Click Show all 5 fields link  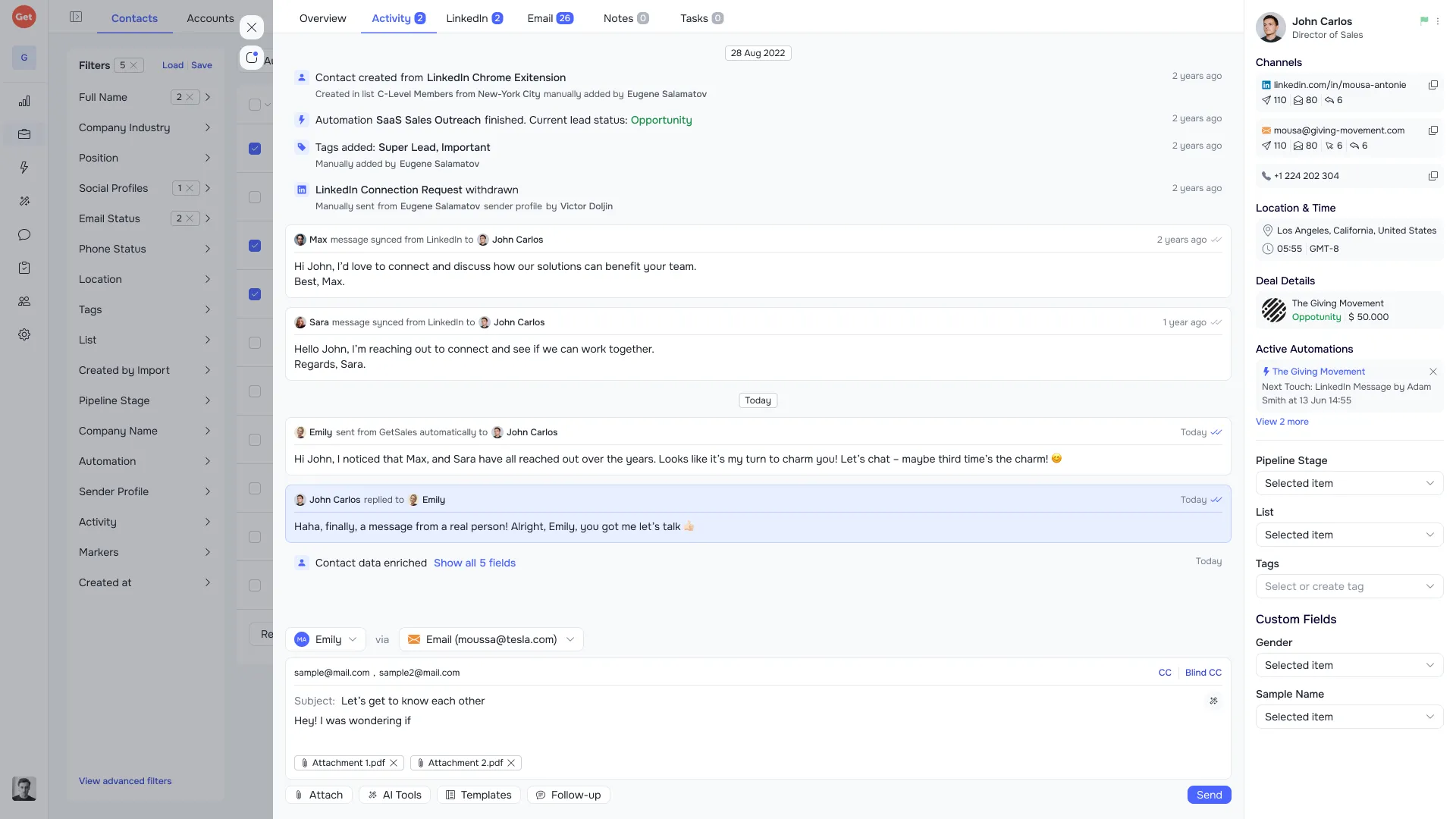click(x=475, y=563)
